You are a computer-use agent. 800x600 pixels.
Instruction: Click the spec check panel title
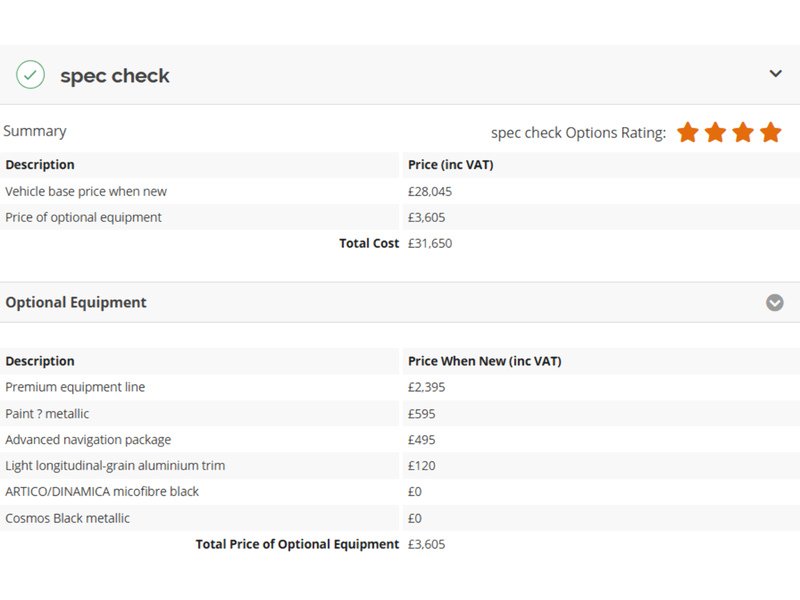(115, 76)
